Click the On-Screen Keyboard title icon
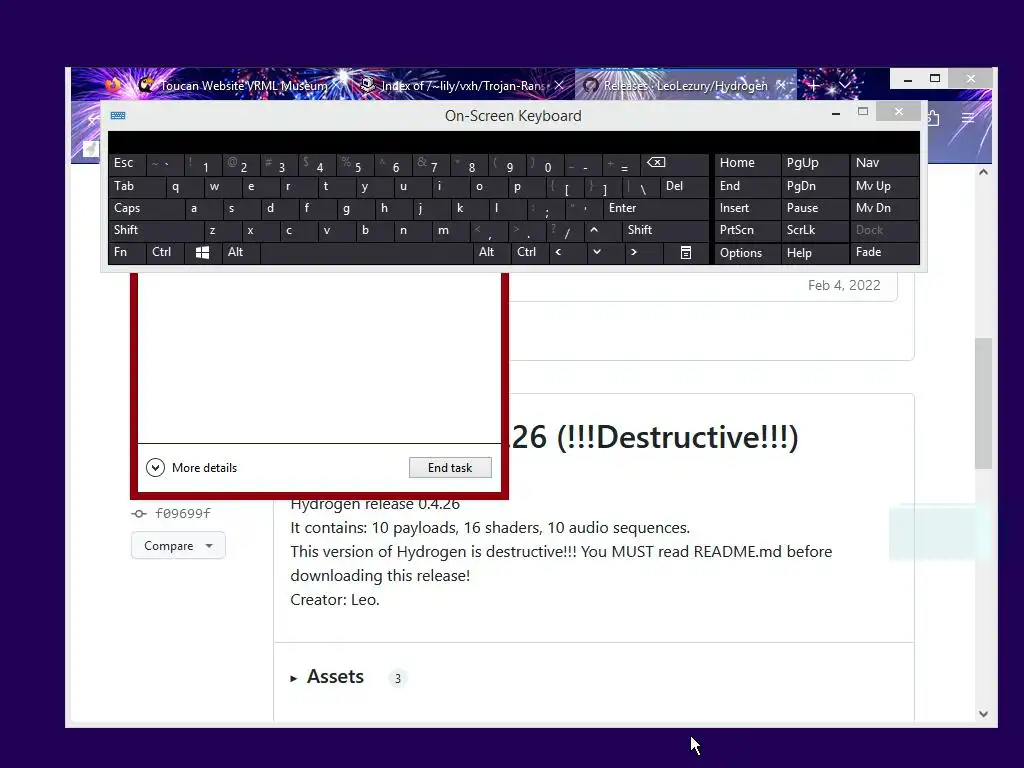Viewport: 1024px width, 768px height. [x=118, y=116]
